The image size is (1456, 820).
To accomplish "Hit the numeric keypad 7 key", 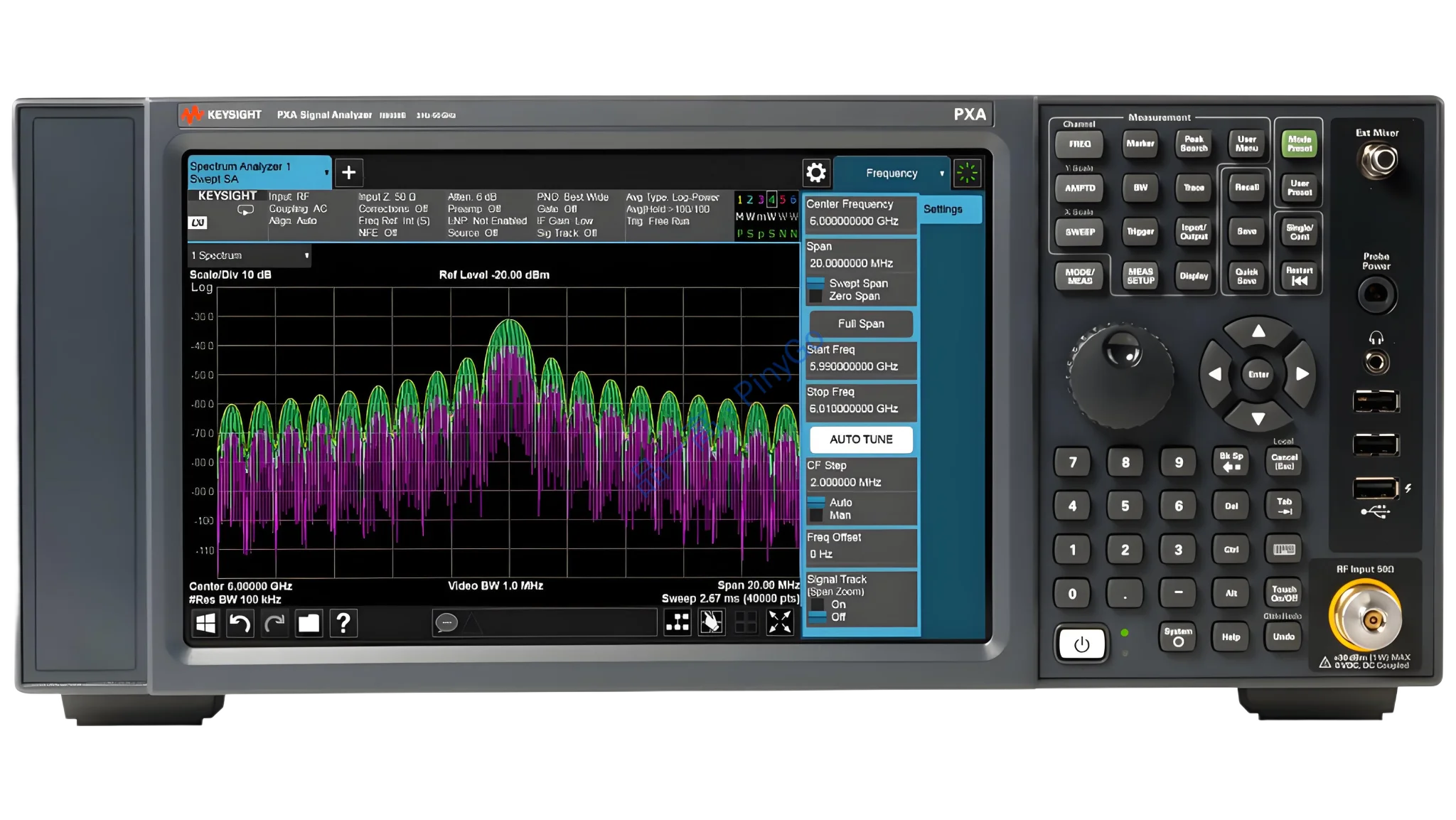I will click(x=1072, y=462).
